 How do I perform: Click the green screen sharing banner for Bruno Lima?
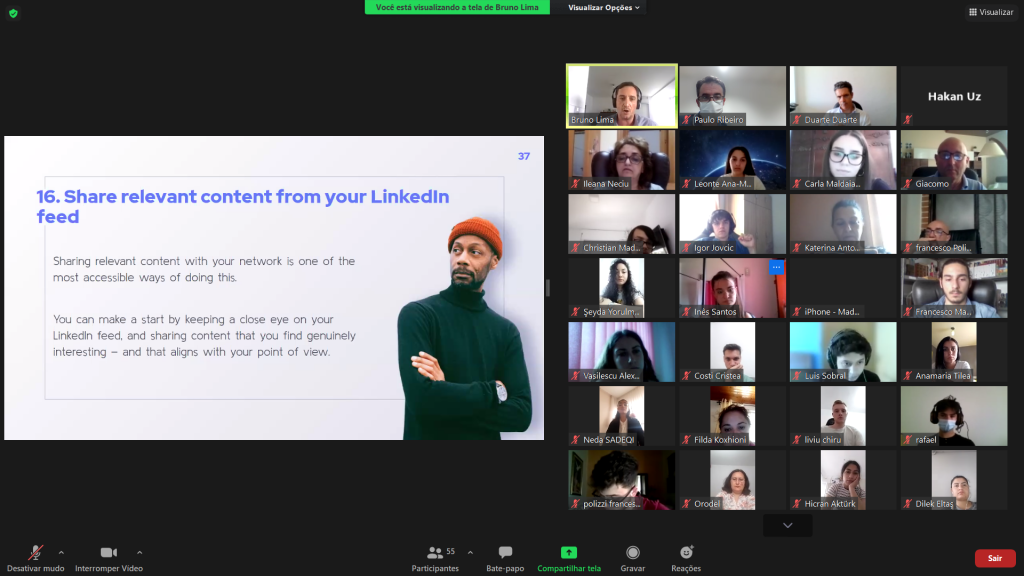click(457, 7)
